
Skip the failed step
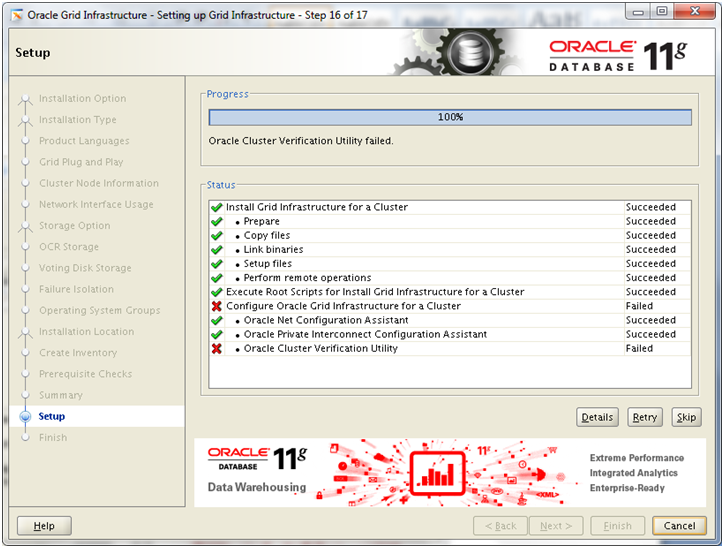point(686,417)
